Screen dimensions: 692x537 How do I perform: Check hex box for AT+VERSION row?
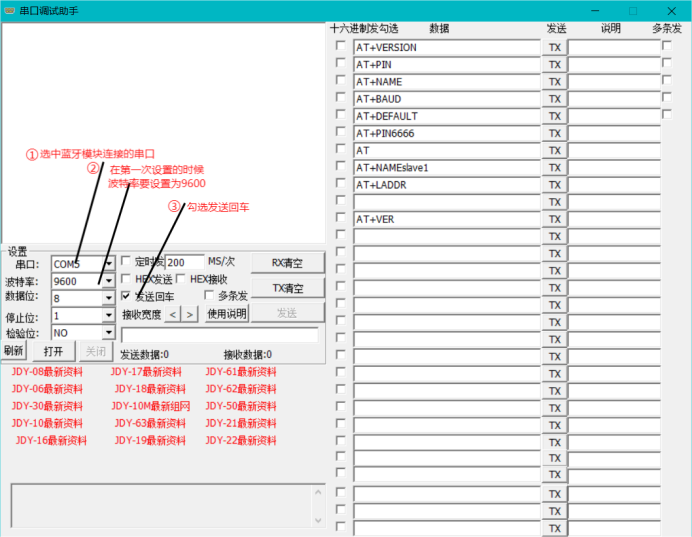click(340, 45)
